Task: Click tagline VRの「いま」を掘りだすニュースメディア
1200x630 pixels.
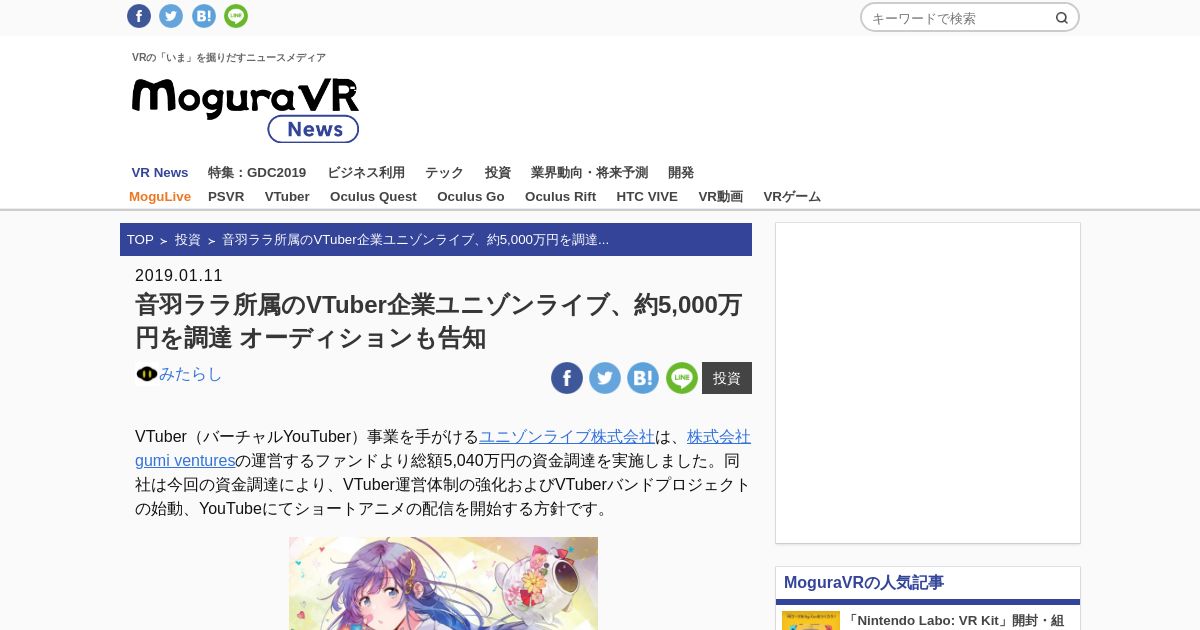Action: point(229,58)
